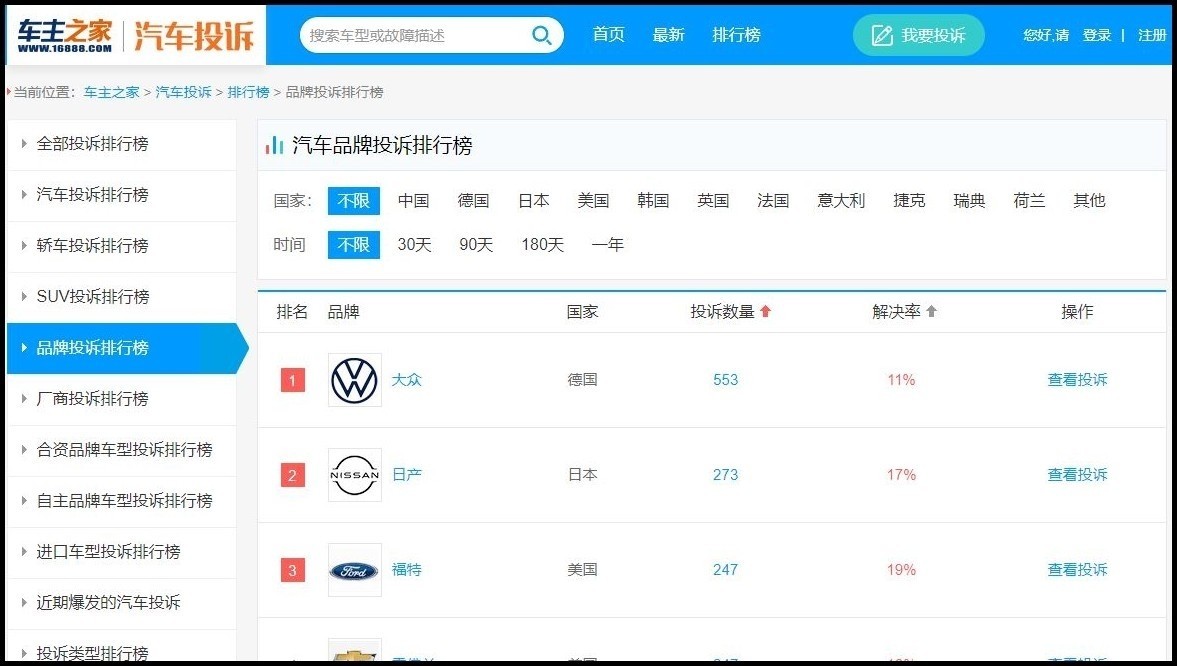Filter country by 日本
This screenshot has width=1177, height=666.
click(534, 201)
